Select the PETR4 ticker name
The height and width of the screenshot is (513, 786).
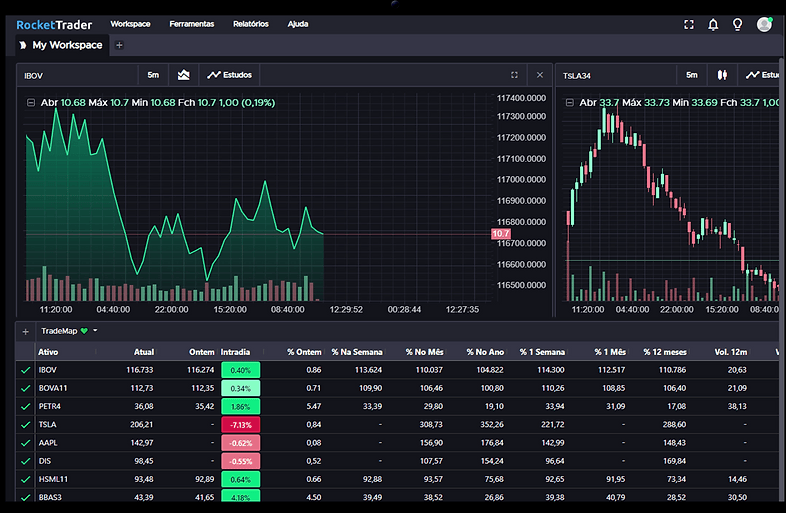coord(50,406)
